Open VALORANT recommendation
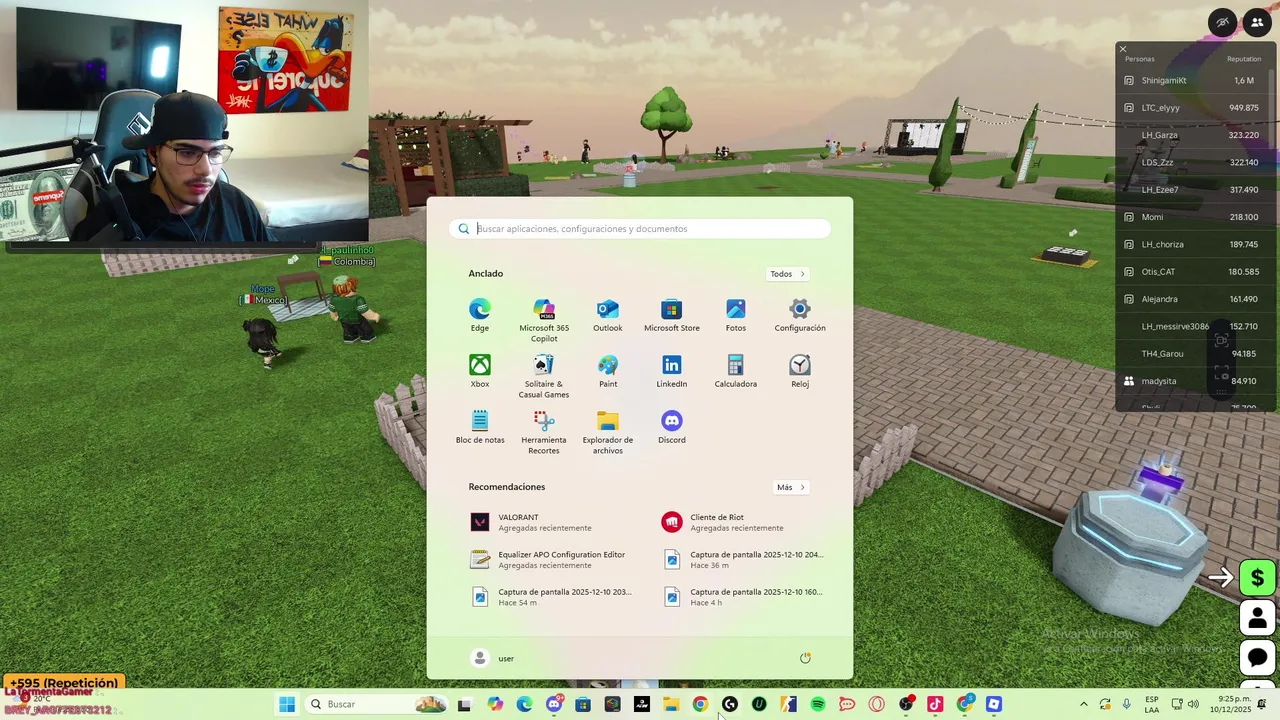1280x720 pixels. tap(543, 522)
